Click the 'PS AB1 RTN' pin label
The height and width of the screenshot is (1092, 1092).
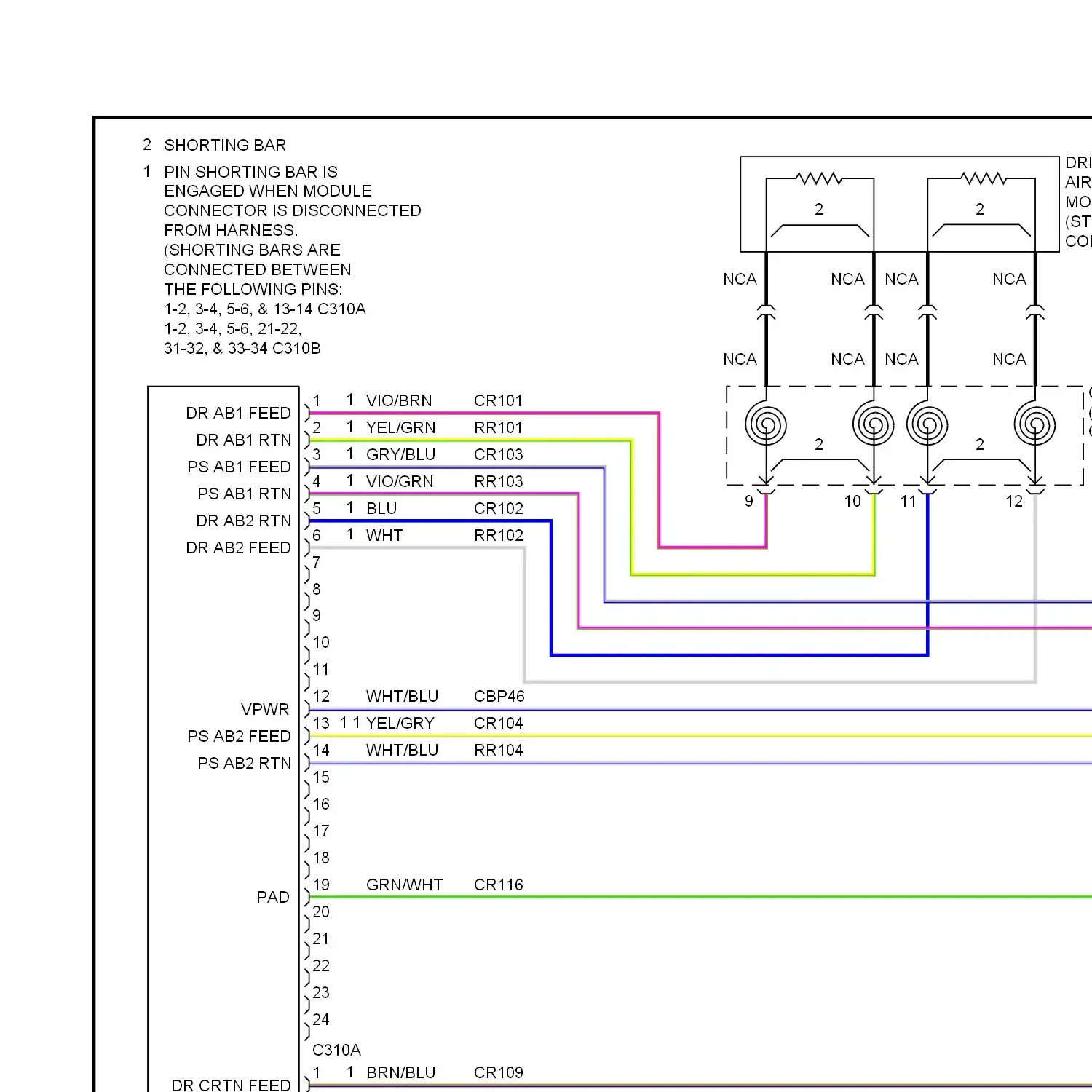[x=244, y=494]
